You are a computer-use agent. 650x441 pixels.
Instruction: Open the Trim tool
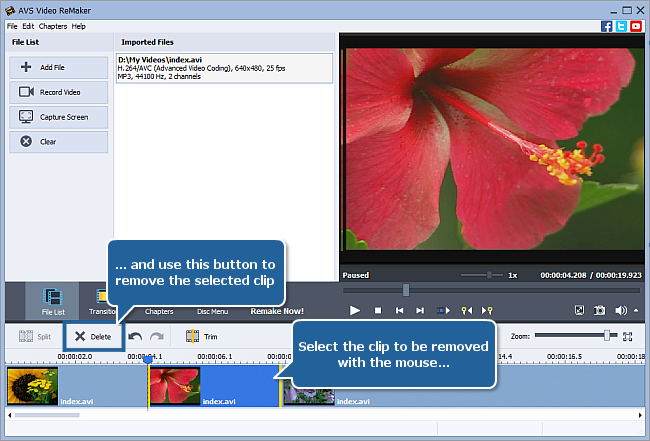(201, 336)
